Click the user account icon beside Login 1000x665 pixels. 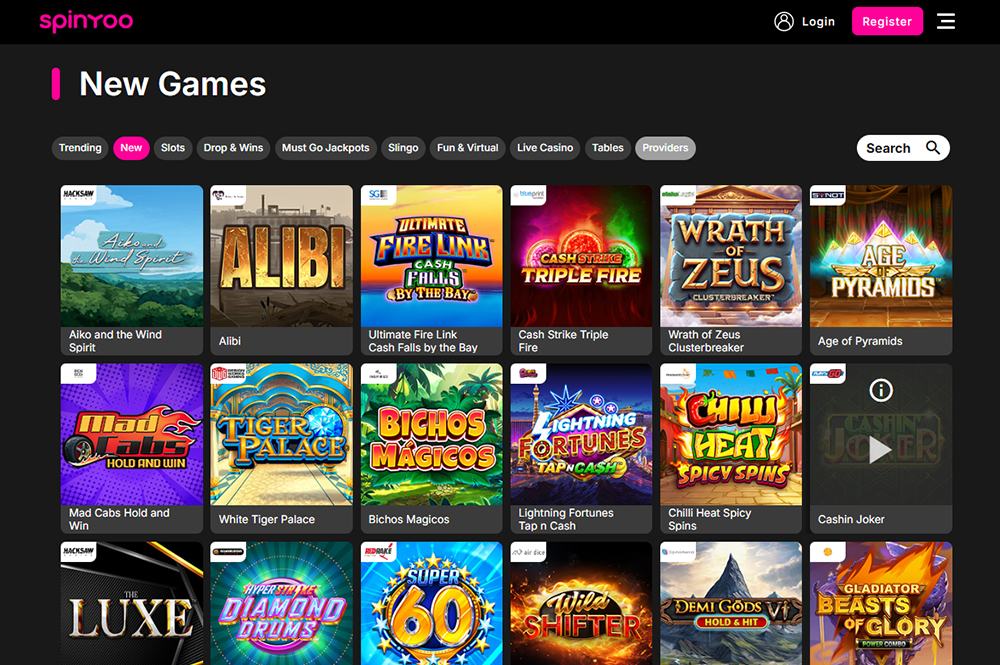tap(784, 21)
